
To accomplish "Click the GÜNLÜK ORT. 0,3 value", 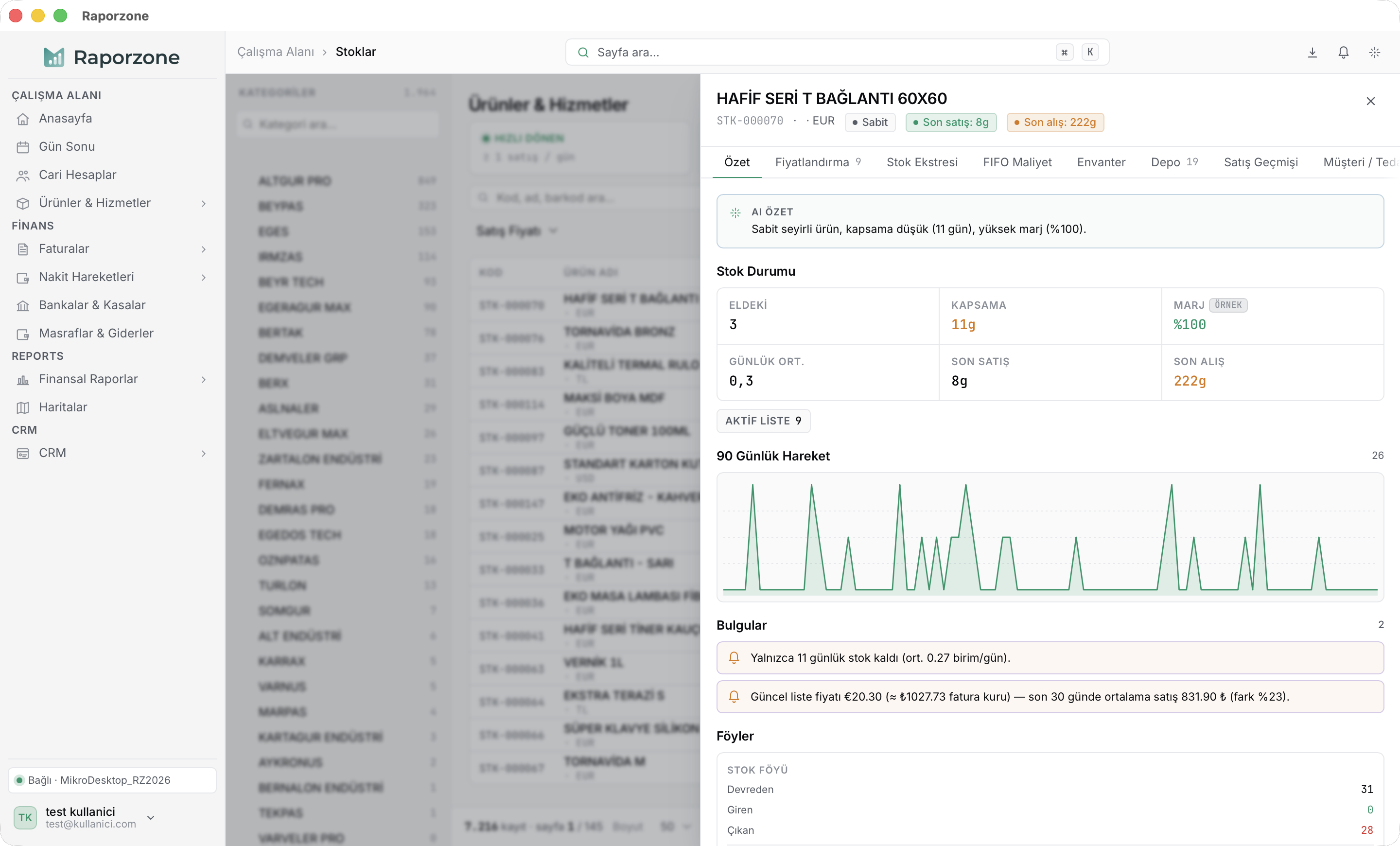I will (x=741, y=381).
